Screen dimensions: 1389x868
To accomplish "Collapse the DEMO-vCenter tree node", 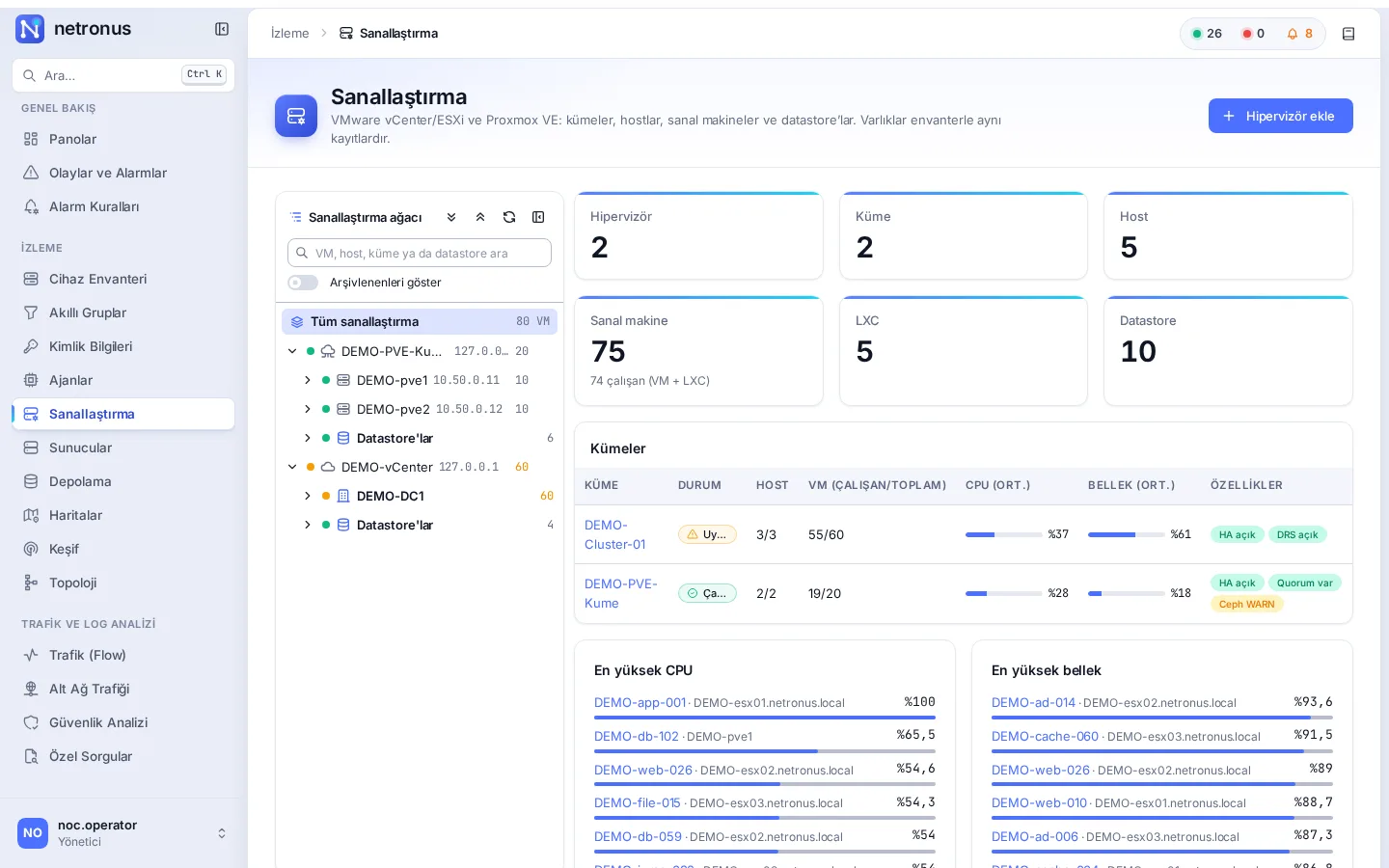I will coord(292,467).
